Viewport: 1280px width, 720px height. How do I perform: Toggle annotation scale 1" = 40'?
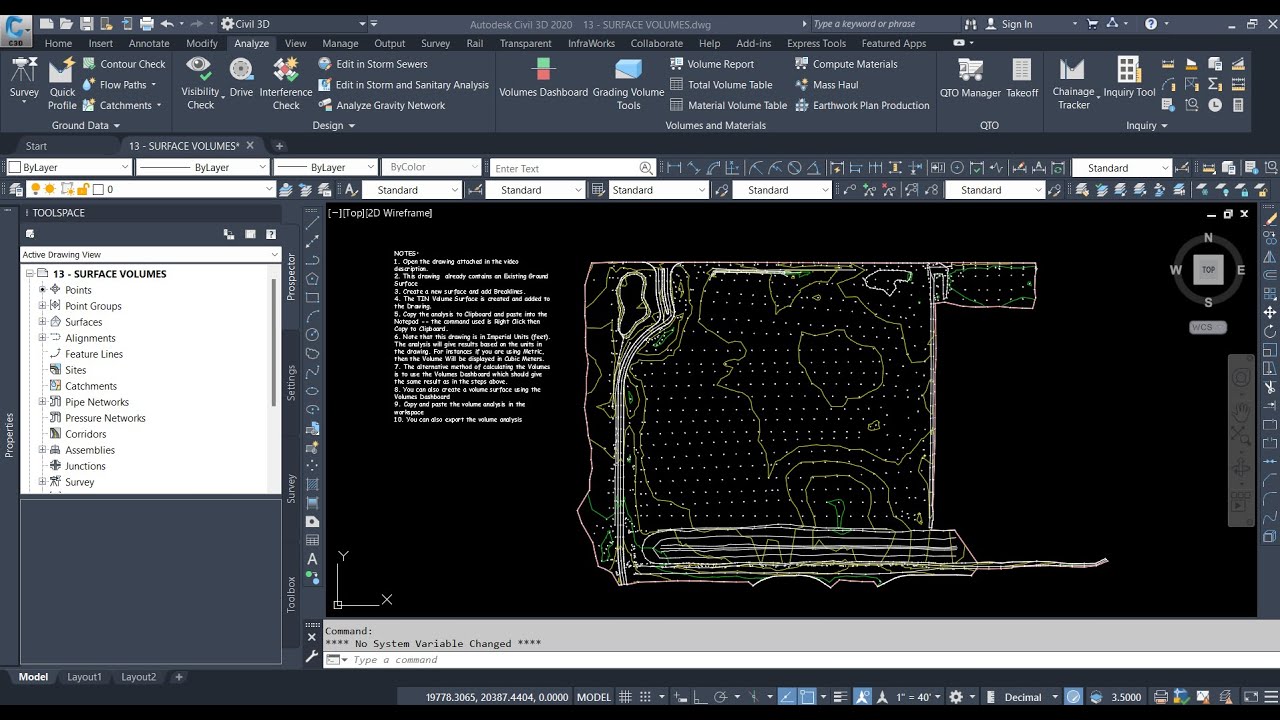[914, 697]
